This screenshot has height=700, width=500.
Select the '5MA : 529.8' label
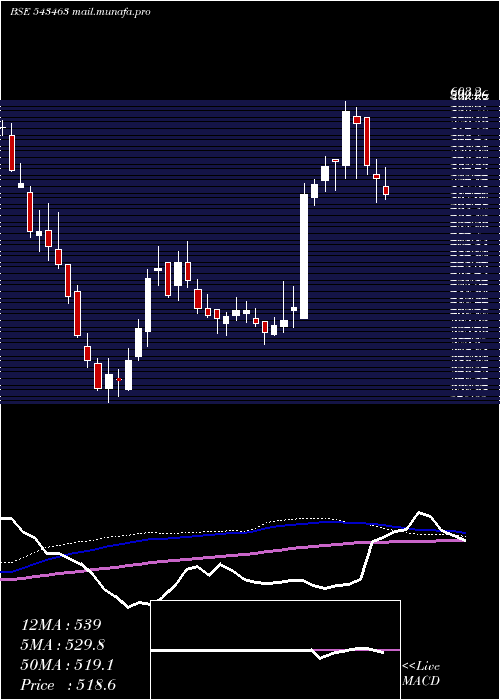click(x=65, y=645)
